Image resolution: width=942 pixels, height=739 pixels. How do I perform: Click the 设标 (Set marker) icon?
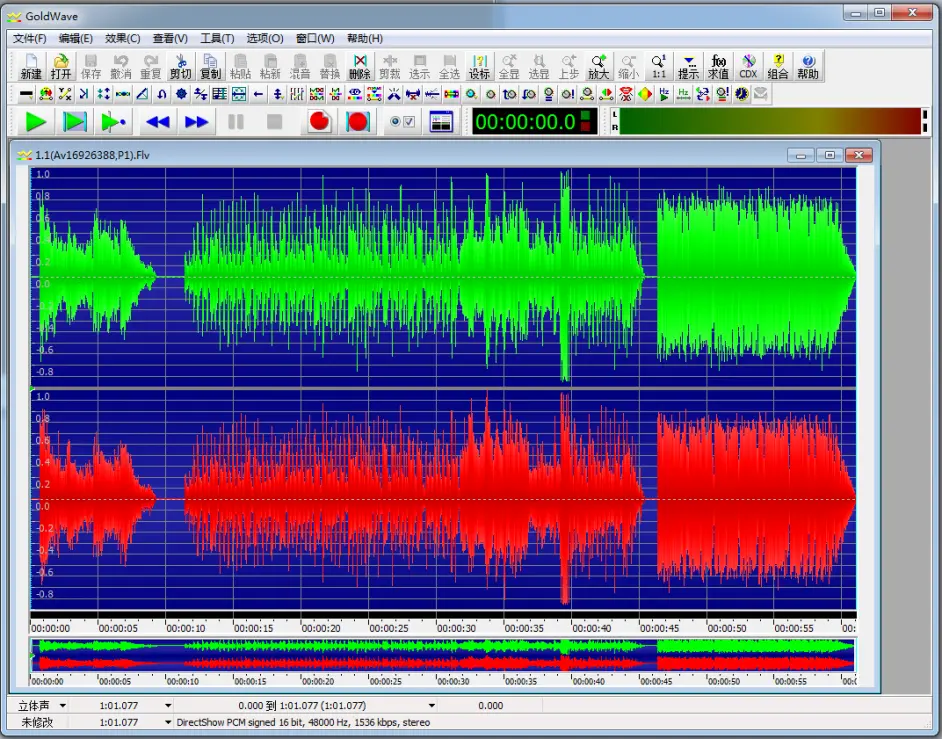479,66
